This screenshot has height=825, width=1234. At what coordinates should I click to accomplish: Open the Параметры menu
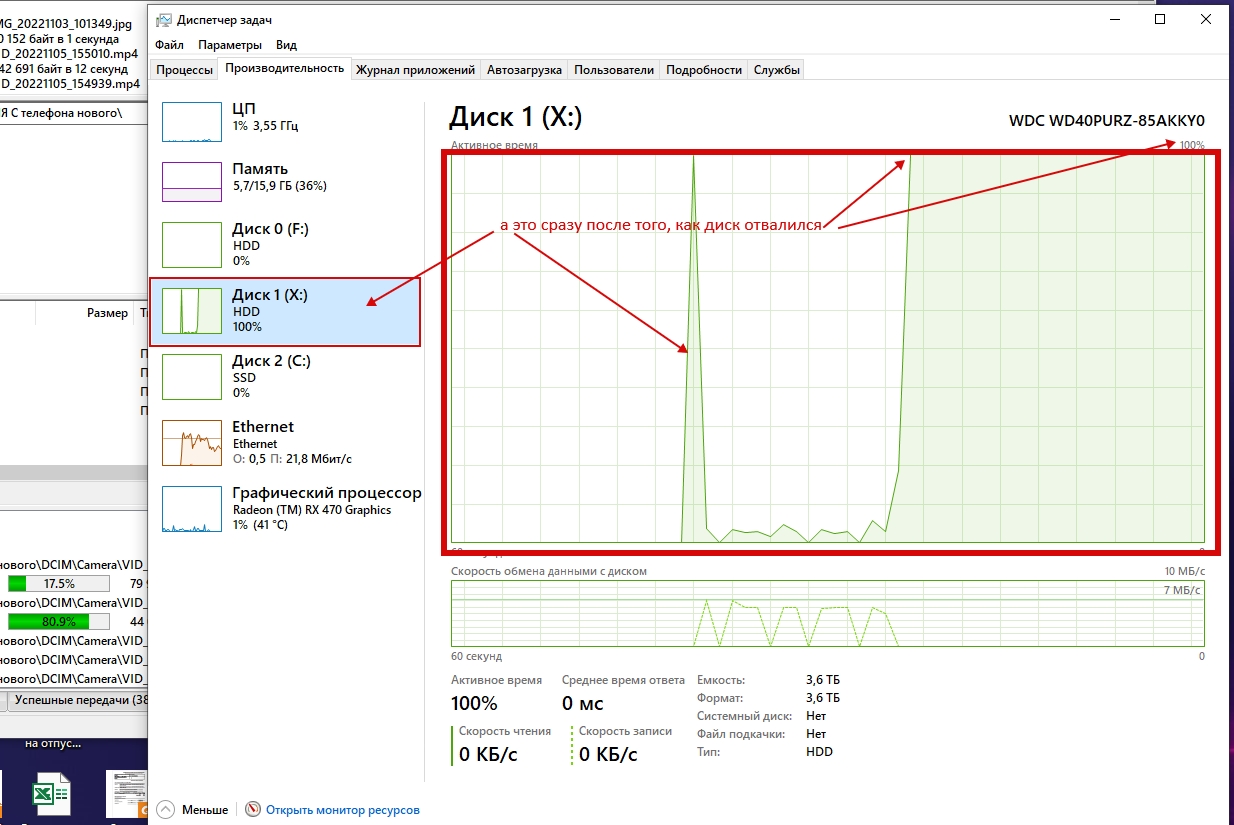coord(230,45)
